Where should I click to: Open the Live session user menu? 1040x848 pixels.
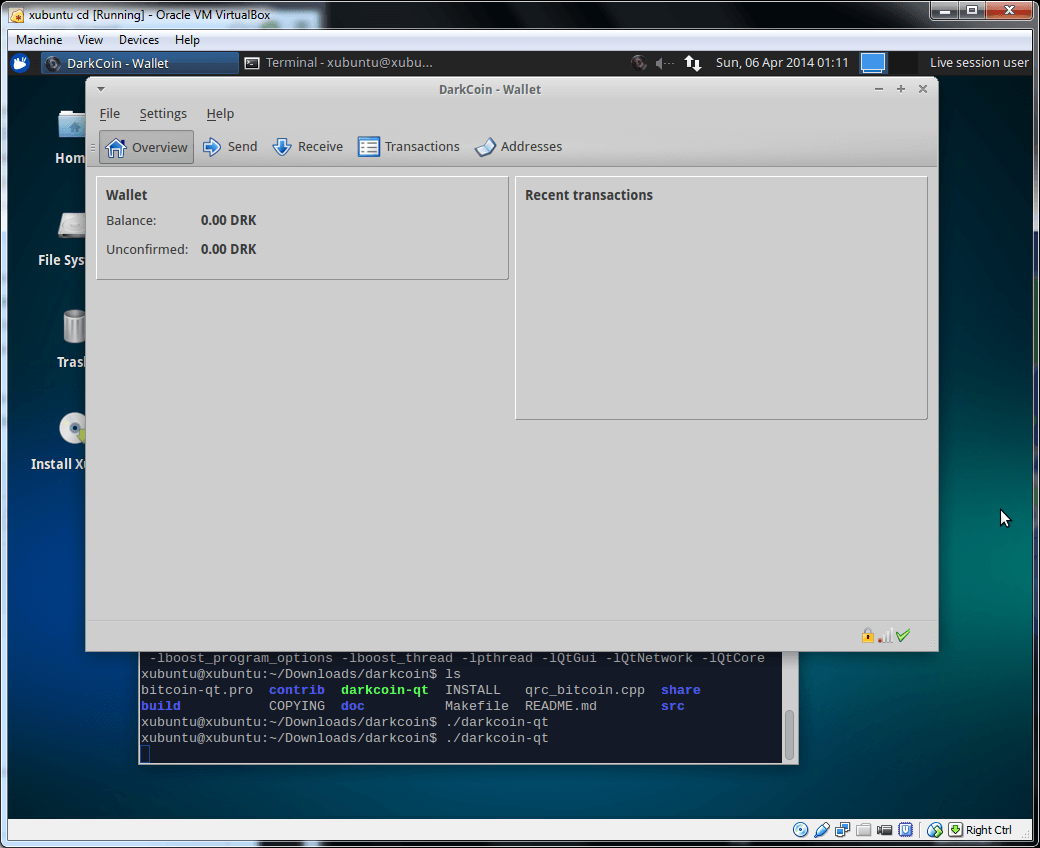tap(979, 63)
